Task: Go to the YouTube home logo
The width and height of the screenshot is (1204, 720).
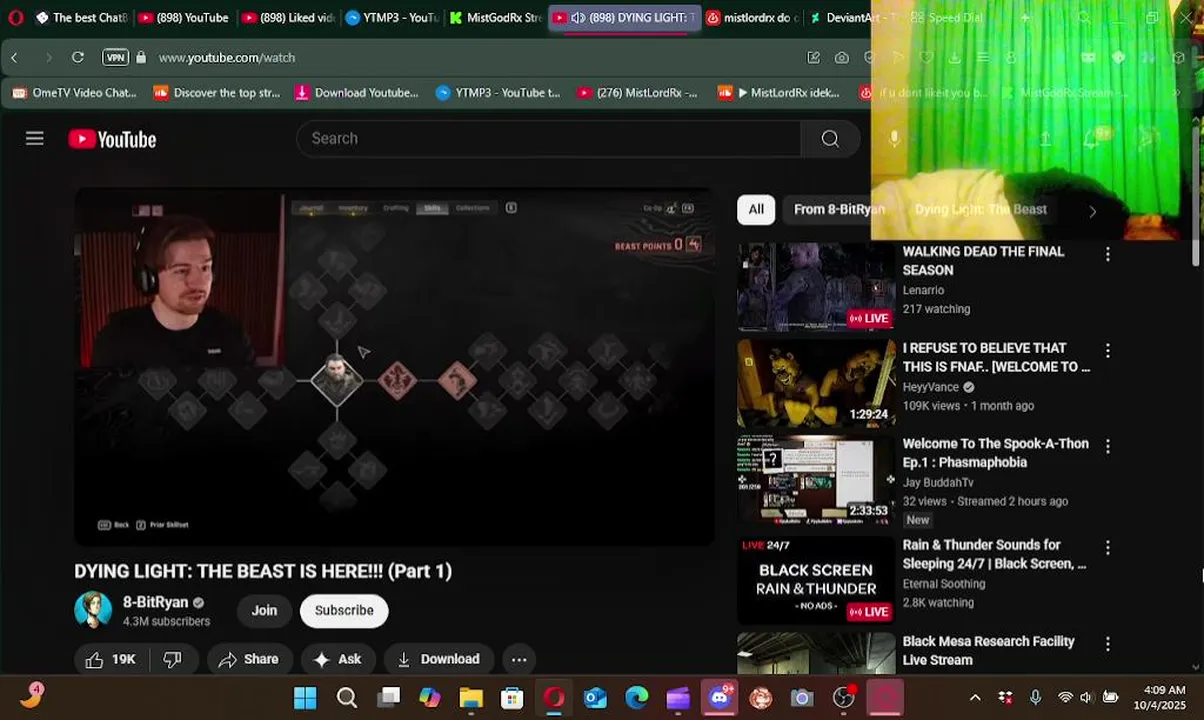Action: pos(112,139)
